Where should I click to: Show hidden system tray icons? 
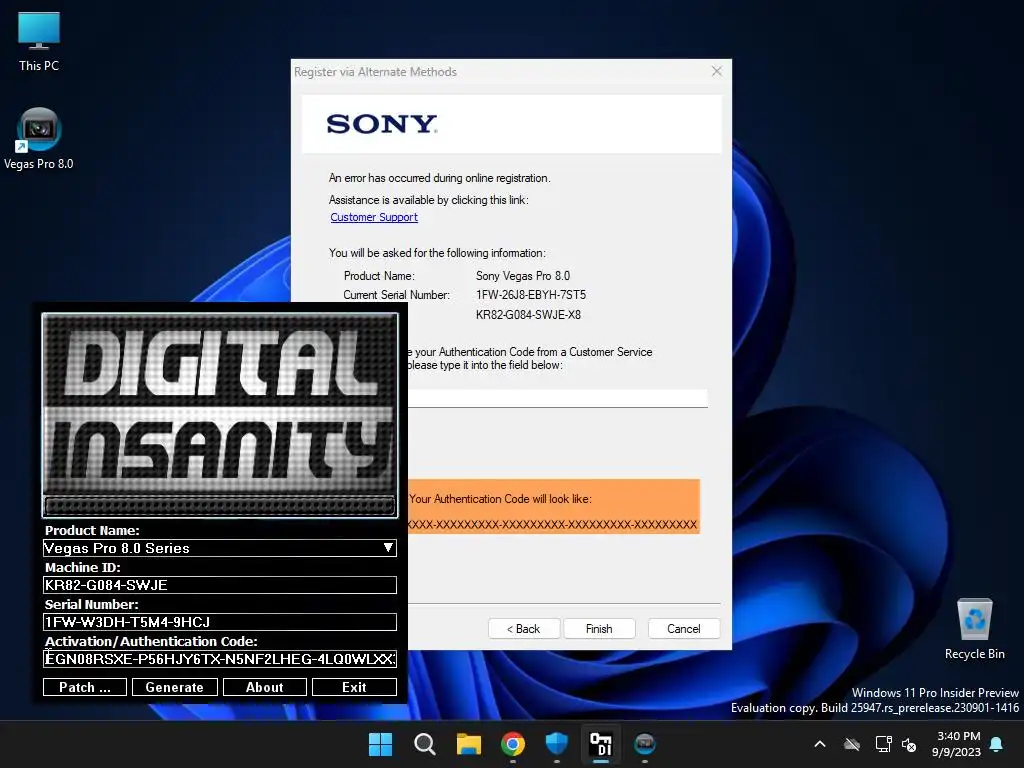pos(820,744)
